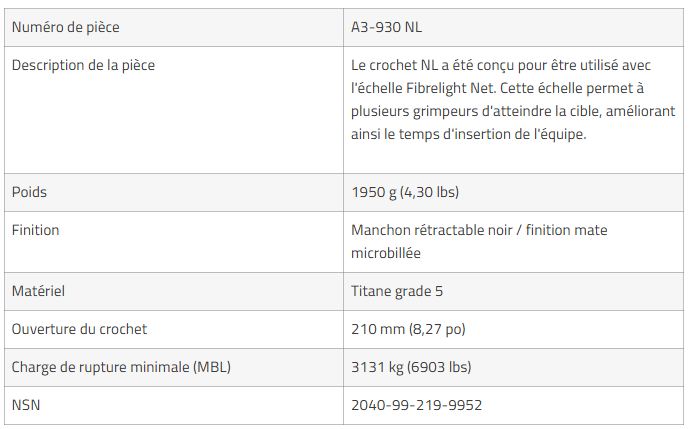Viewport: 694px width, 429px height.
Task: Click the "Poids" row label
Action: point(29,192)
